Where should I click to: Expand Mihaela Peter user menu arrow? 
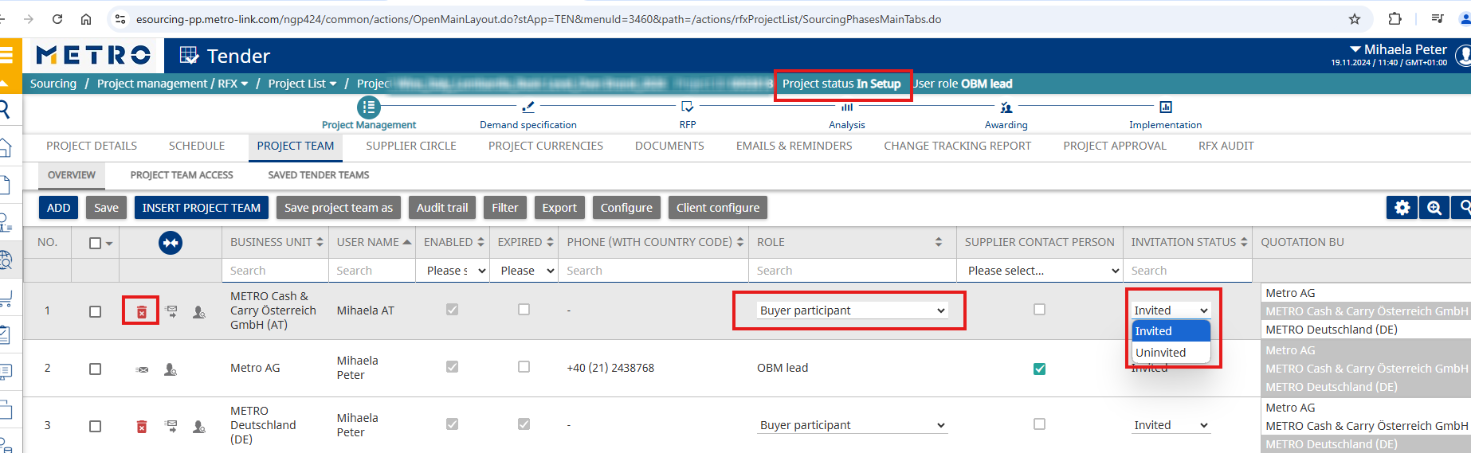[1355, 49]
